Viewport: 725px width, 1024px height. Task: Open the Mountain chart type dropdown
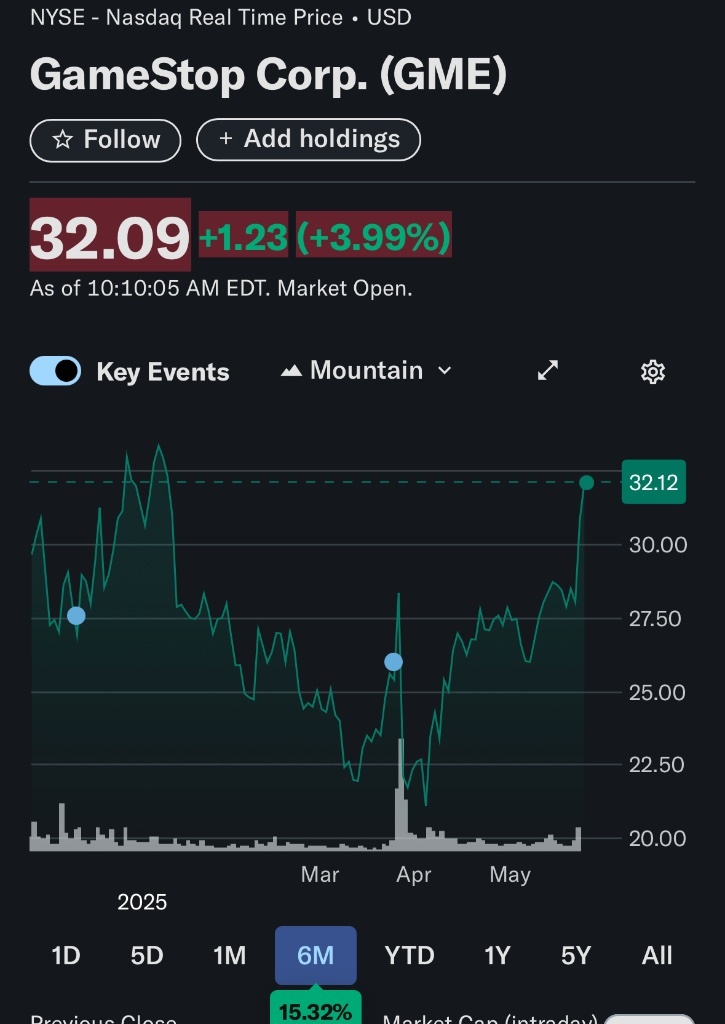point(366,371)
